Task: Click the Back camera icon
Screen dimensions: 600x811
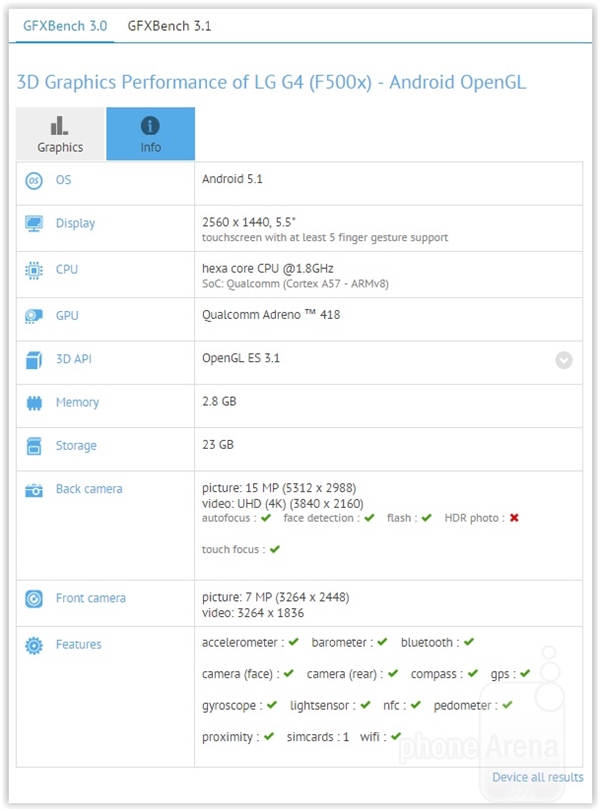Action: point(34,490)
